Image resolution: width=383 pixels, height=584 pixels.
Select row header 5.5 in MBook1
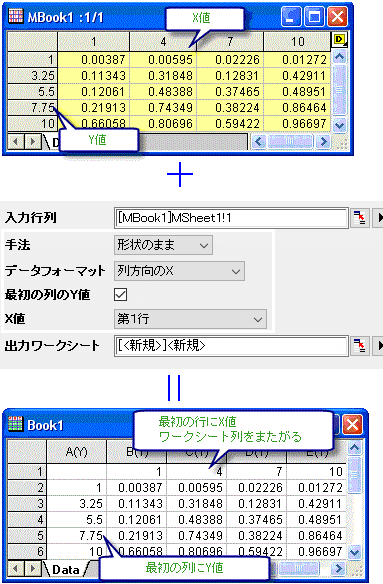click(x=32, y=92)
